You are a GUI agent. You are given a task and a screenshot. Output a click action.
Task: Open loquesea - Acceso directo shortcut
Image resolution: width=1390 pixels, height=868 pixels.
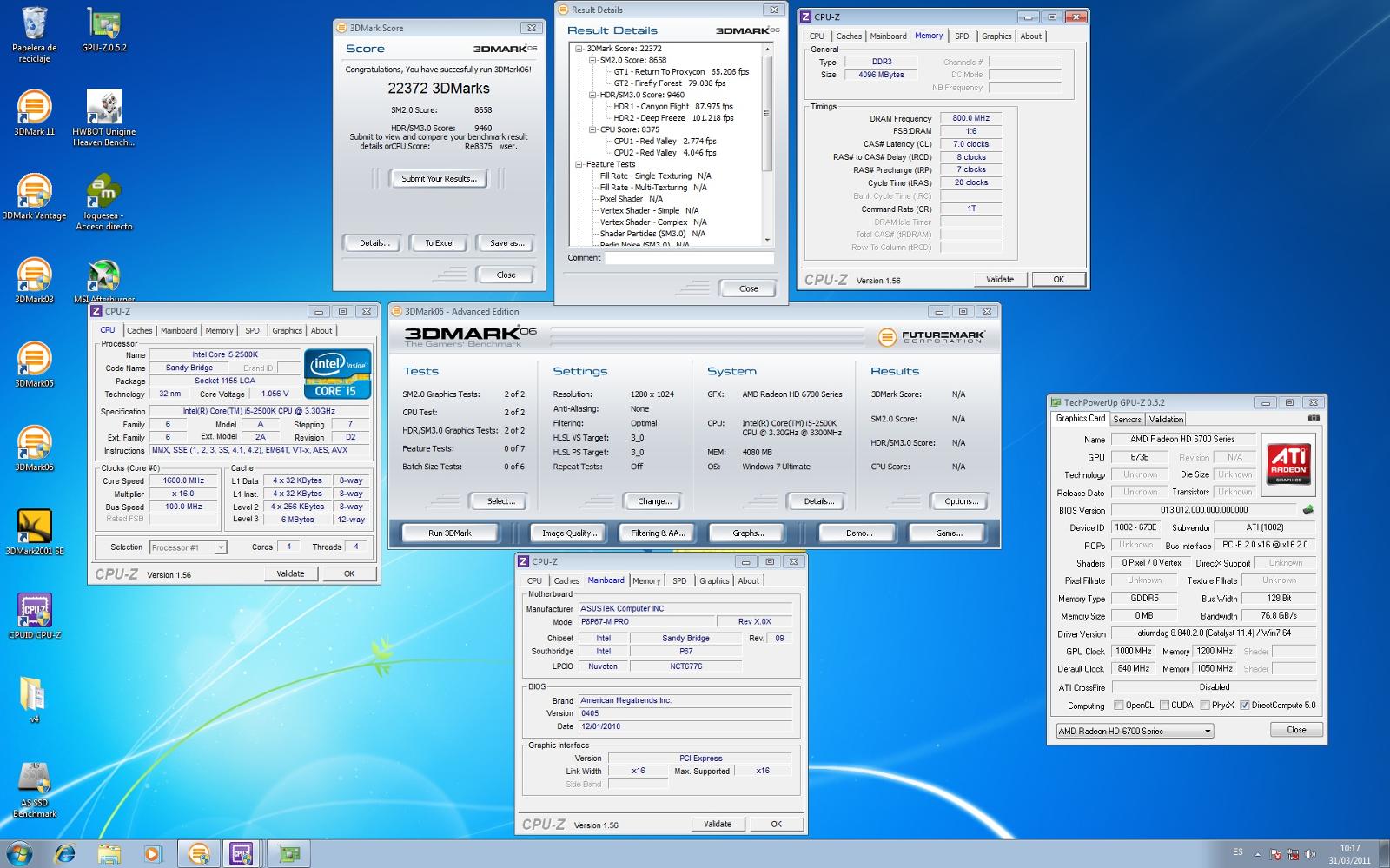[104, 202]
